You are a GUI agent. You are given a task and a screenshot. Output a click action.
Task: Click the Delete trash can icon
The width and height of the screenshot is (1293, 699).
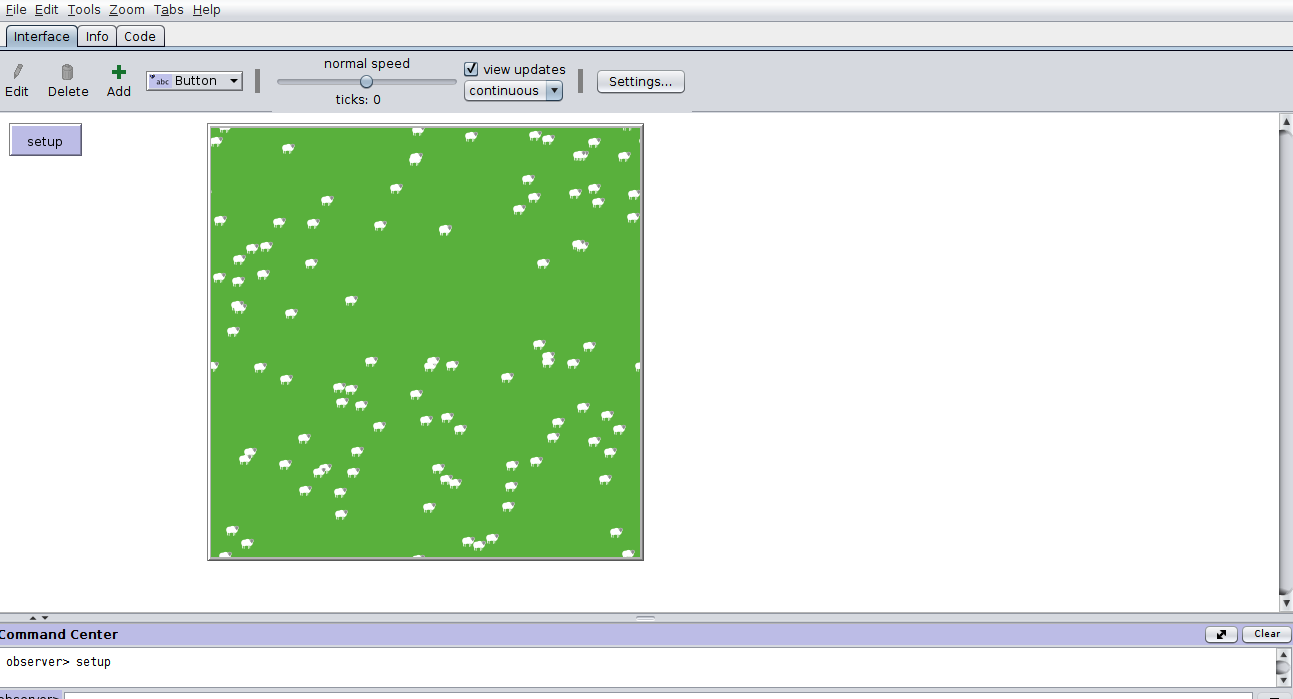67,72
